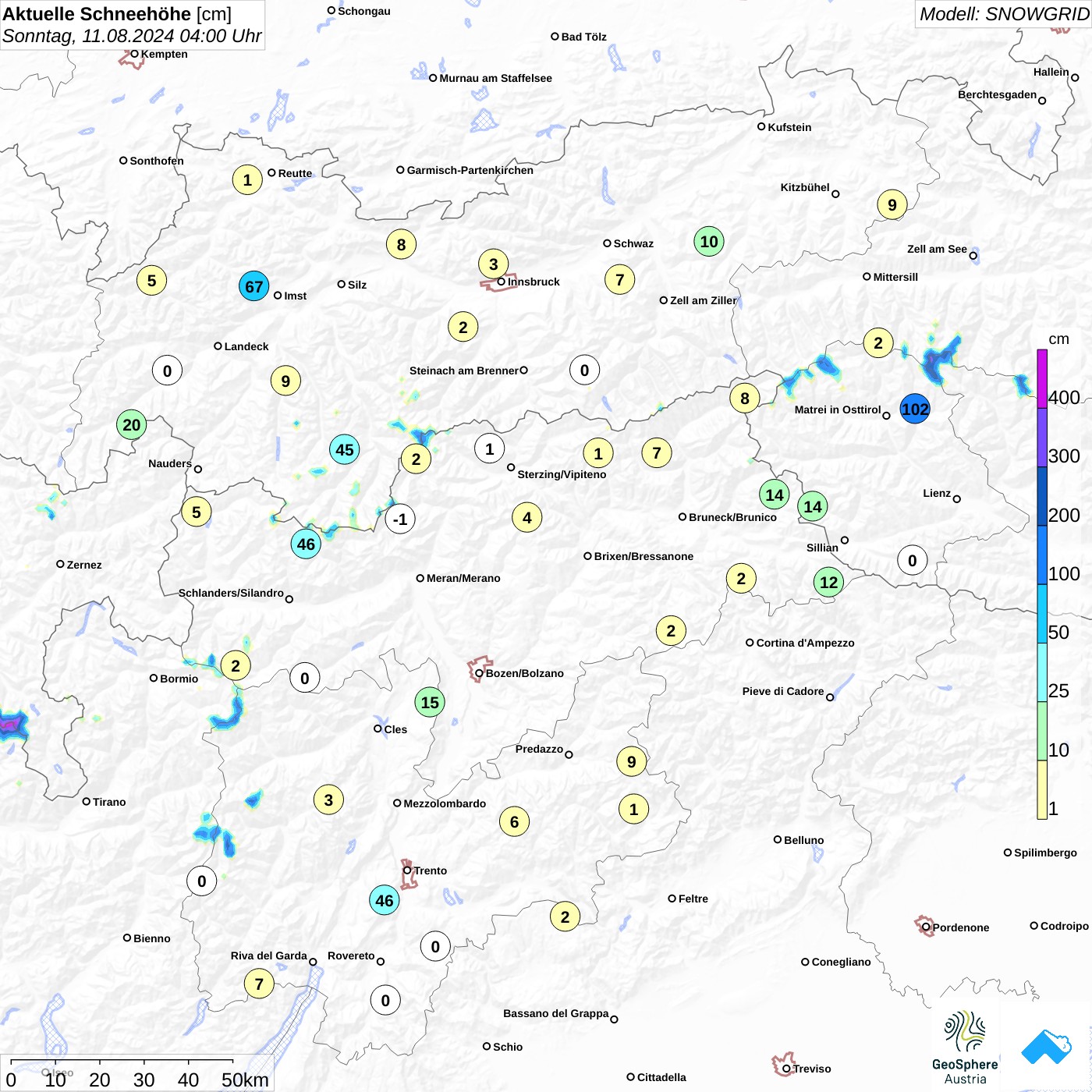
Task: Click the Berchtesgaden city label
Action: 998,94
